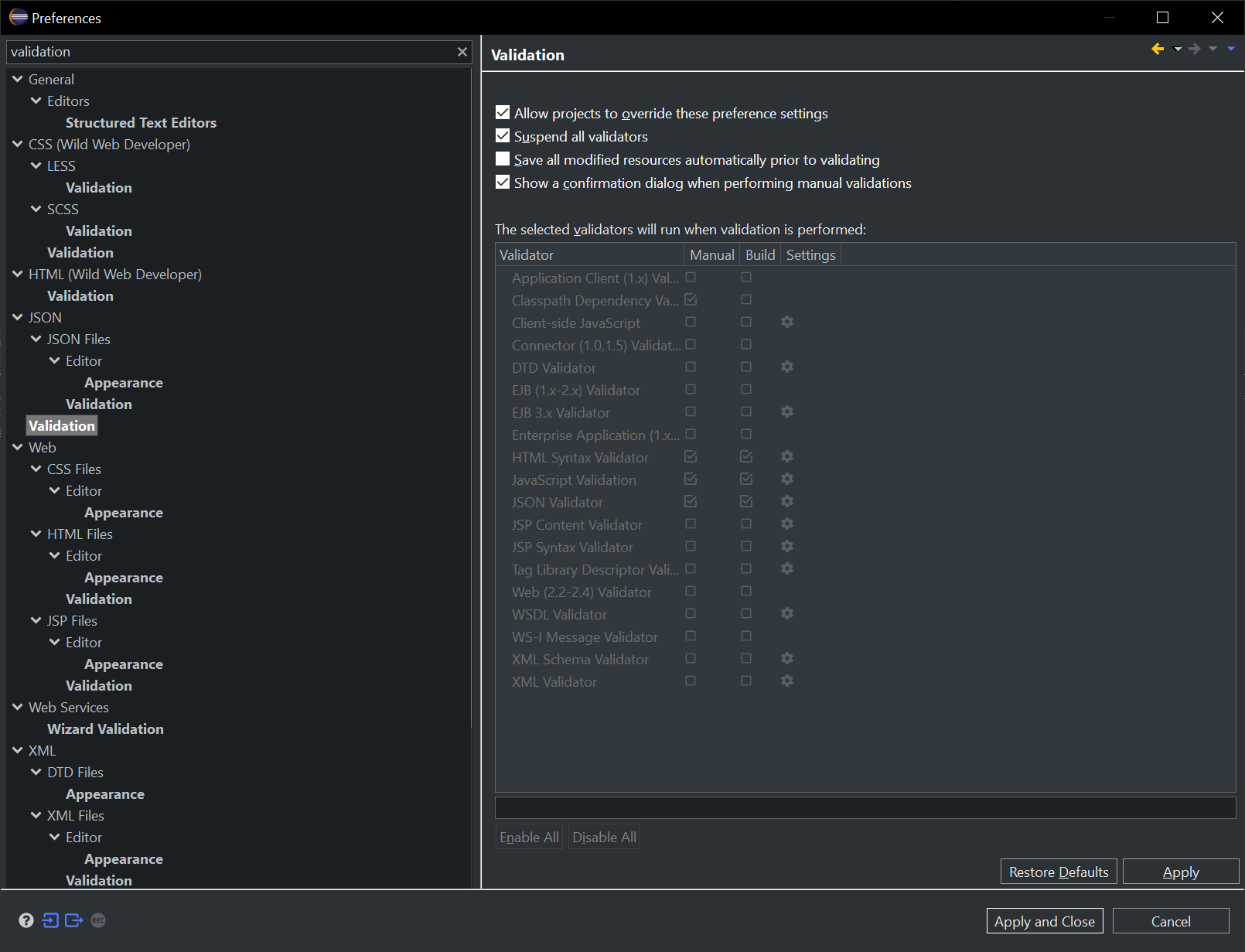The image size is (1245, 952).
Task: Click the Disable All button
Action: pyautogui.click(x=604, y=836)
